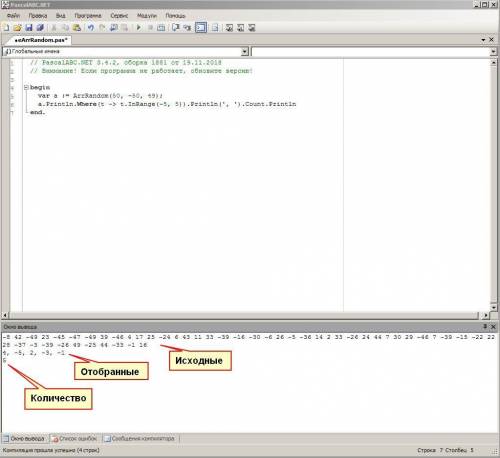Select the ArrRandom.pas editor tab
The width and height of the screenshot is (500, 458).
(41, 40)
